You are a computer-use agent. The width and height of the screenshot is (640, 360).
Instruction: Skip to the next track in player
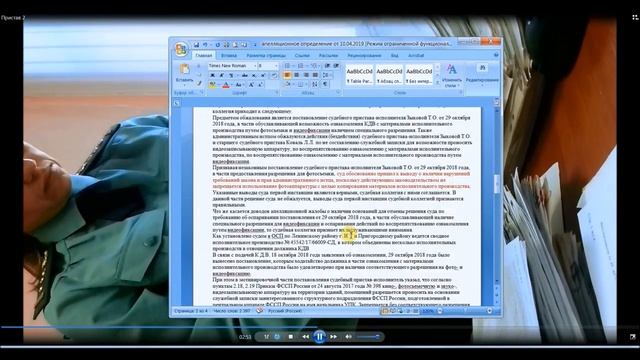click(x=333, y=337)
